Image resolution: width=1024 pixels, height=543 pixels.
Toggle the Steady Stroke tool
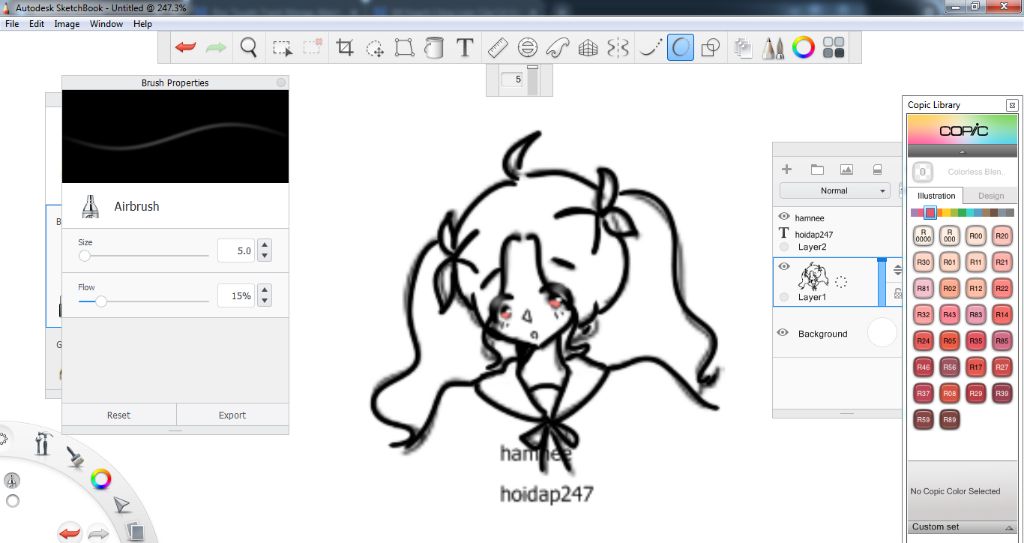coord(650,48)
